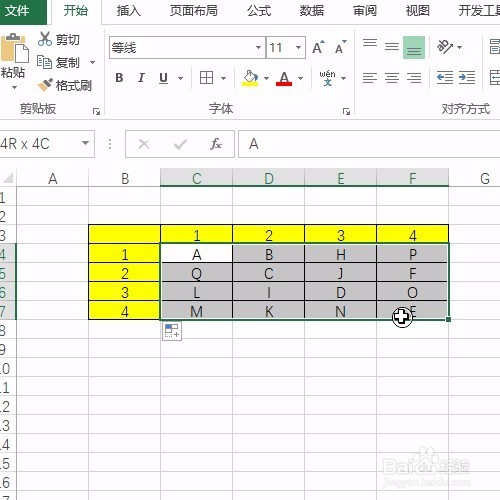Click the Paste clipboard icon
Screen dimensions: 500x500
click(14, 48)
